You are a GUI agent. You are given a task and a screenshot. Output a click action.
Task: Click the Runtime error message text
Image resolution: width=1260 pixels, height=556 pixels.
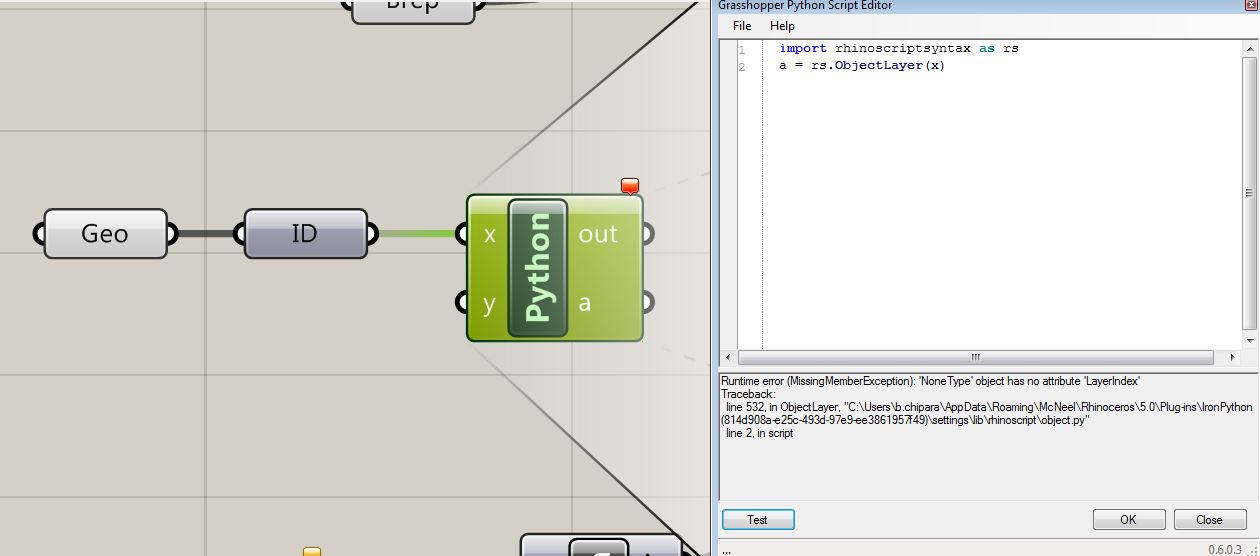(931, 381)
